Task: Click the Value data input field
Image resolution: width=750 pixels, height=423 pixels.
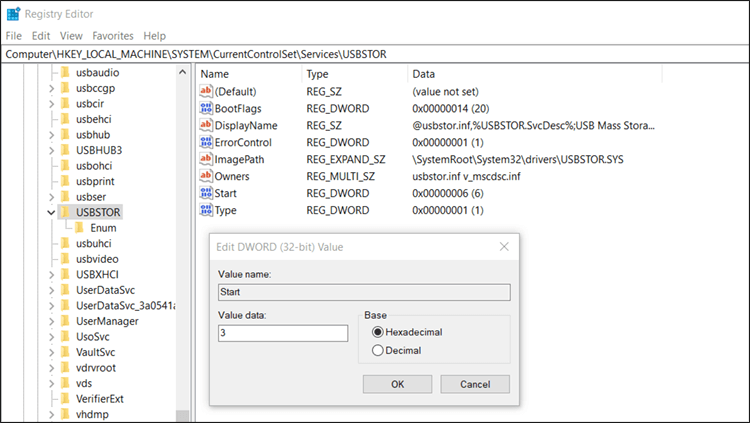Action: pos(282,333)
